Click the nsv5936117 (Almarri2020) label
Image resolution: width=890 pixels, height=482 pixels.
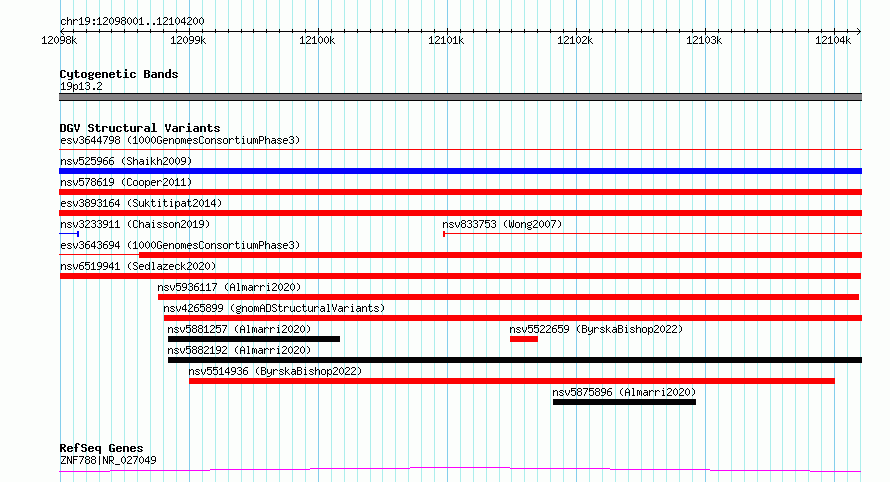229,287
